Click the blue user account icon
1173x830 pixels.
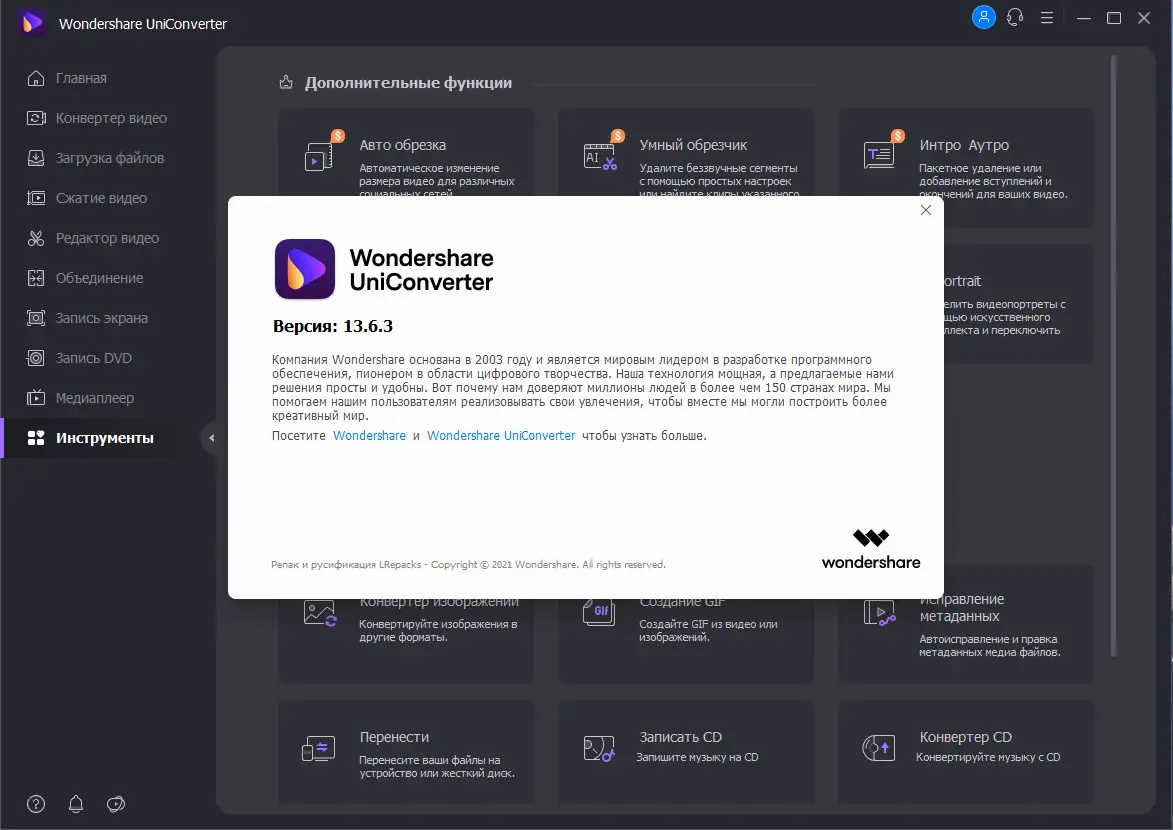pyautogui.click(x=983, y=17)
